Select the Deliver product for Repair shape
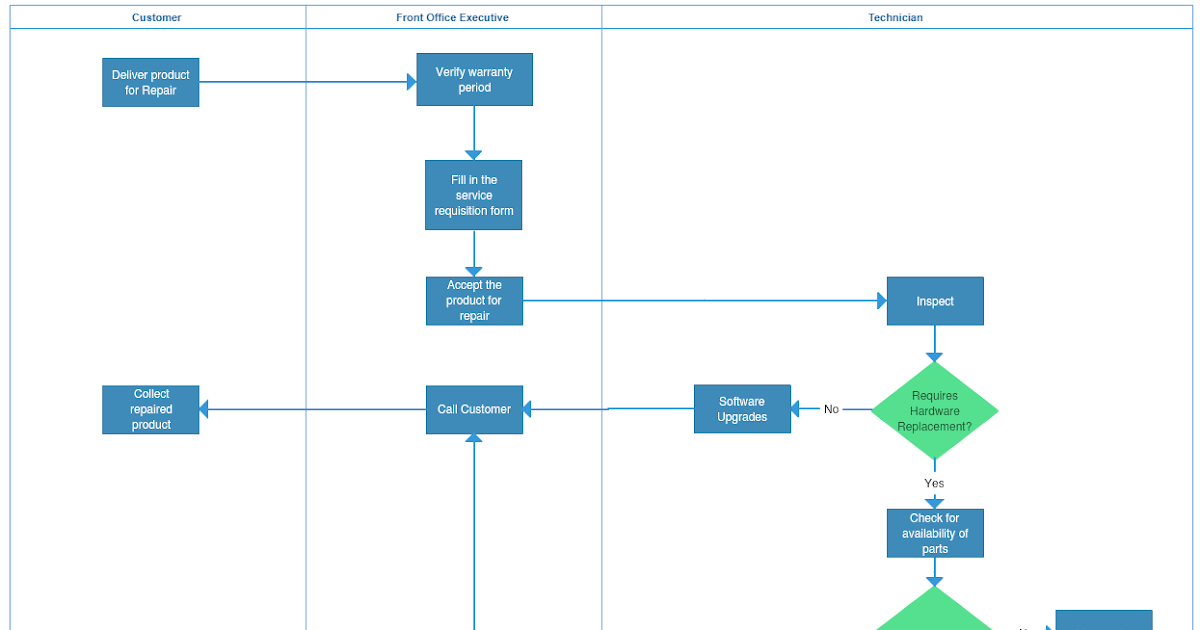This screenshot has width=1200, height=630. (x=150, y=82)
